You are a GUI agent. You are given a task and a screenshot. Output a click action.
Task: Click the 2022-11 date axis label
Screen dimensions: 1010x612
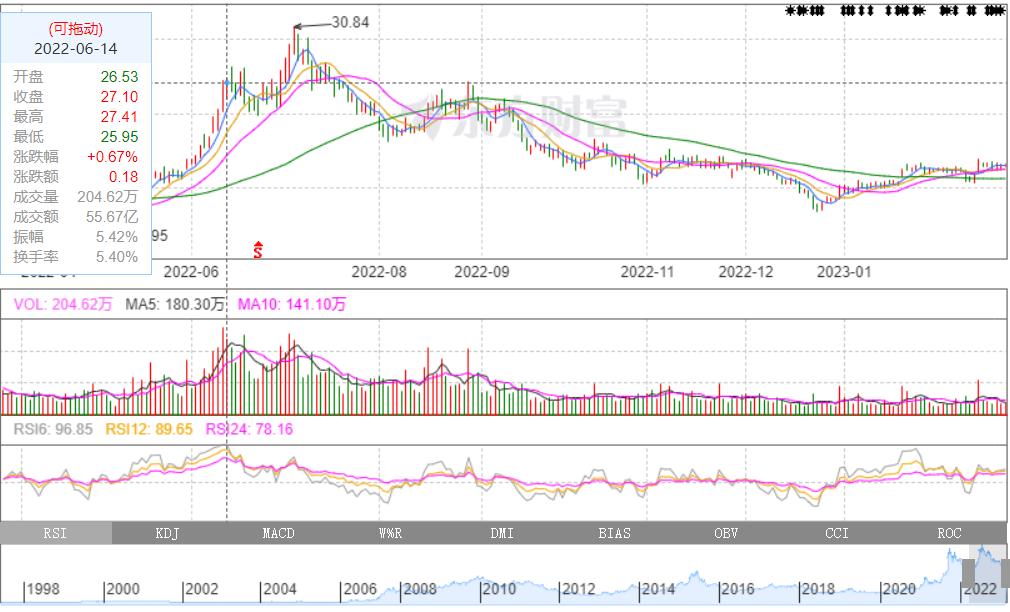pos(647,272)
